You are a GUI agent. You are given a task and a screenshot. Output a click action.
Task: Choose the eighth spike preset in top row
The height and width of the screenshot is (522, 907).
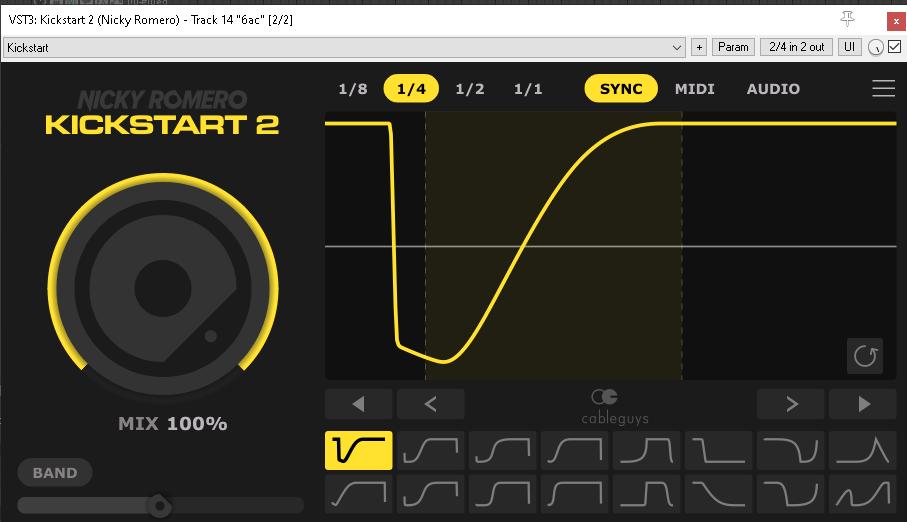(862, 450)
